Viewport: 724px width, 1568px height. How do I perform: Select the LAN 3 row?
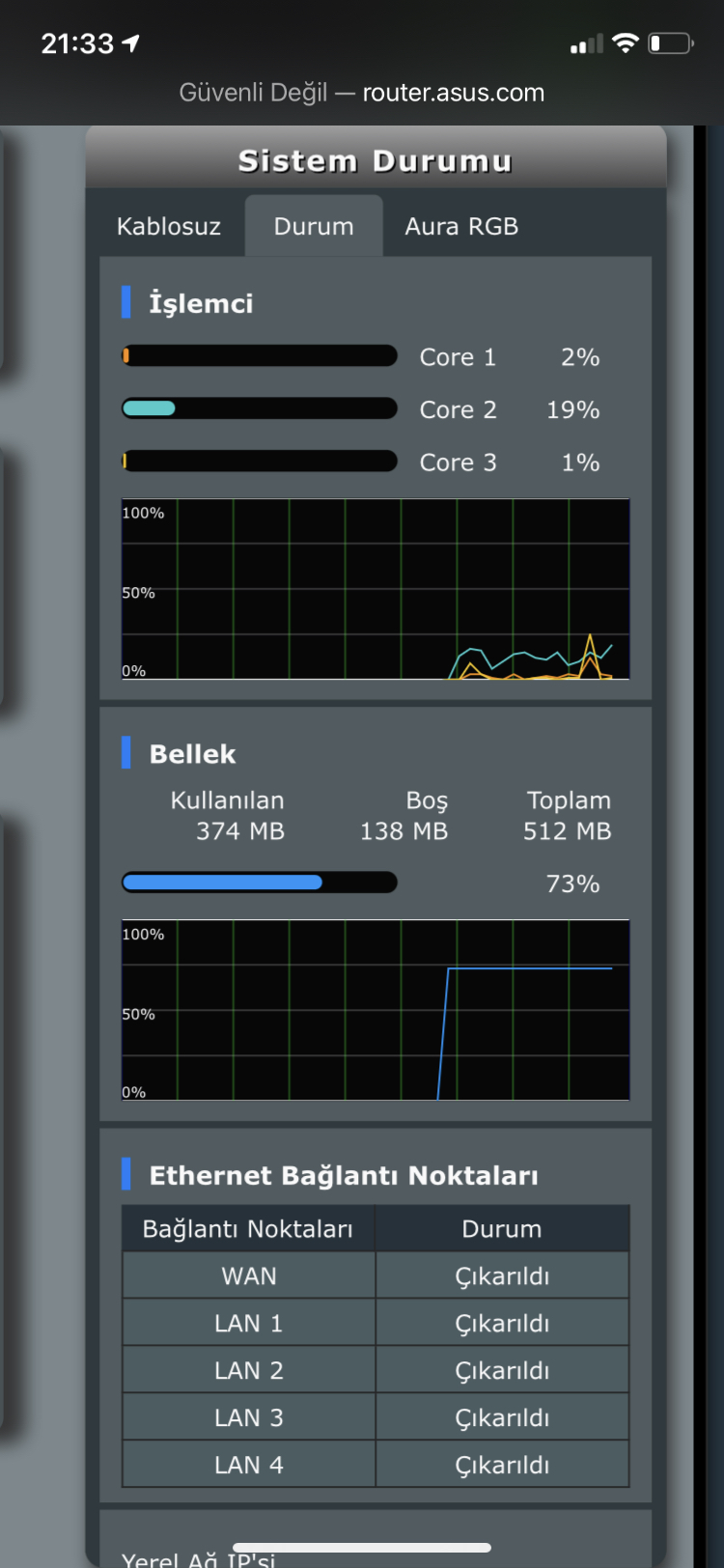tap(376, 1417)
